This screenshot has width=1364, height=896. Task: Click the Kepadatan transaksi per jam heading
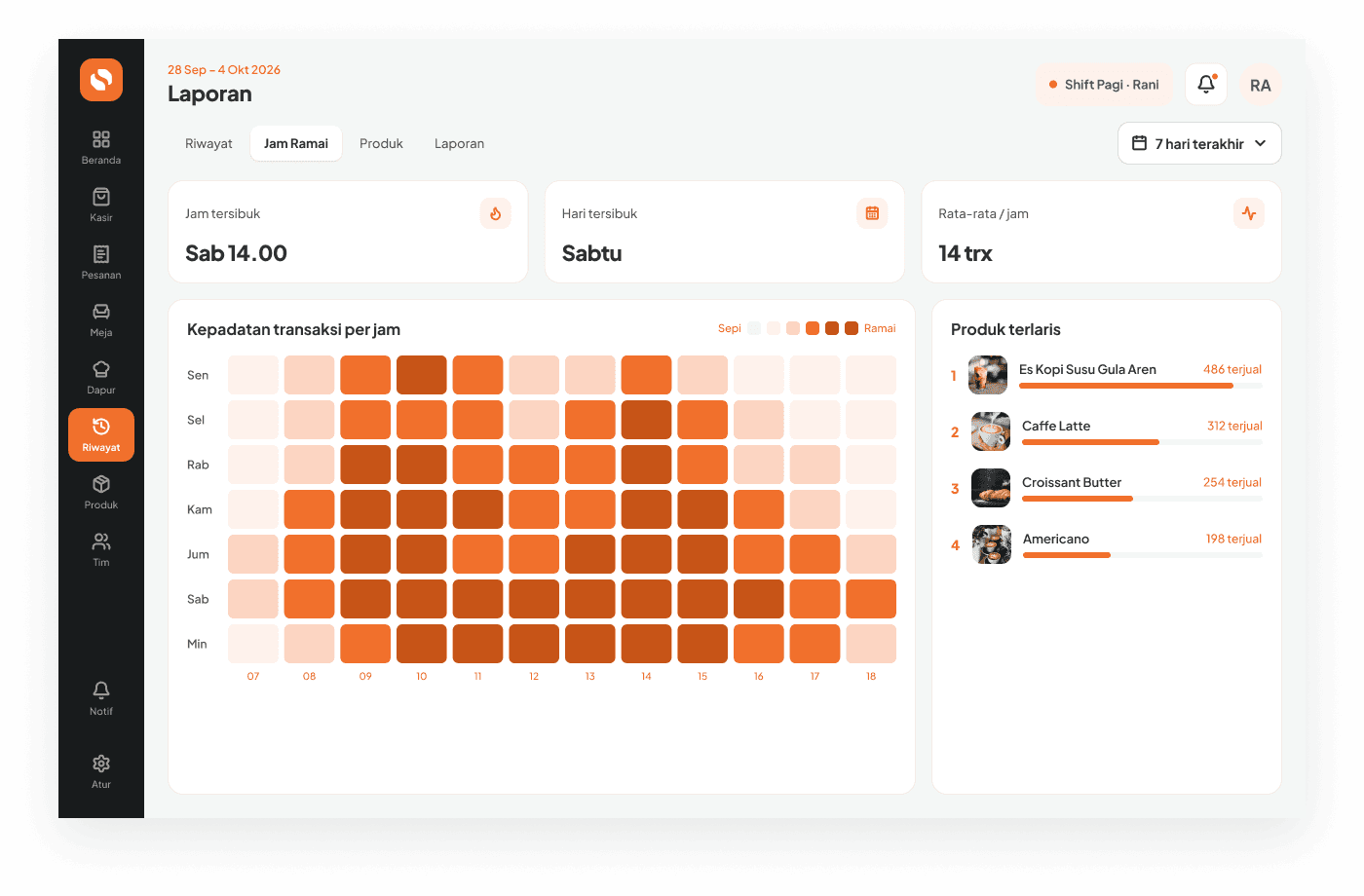(x=293, y=329)
